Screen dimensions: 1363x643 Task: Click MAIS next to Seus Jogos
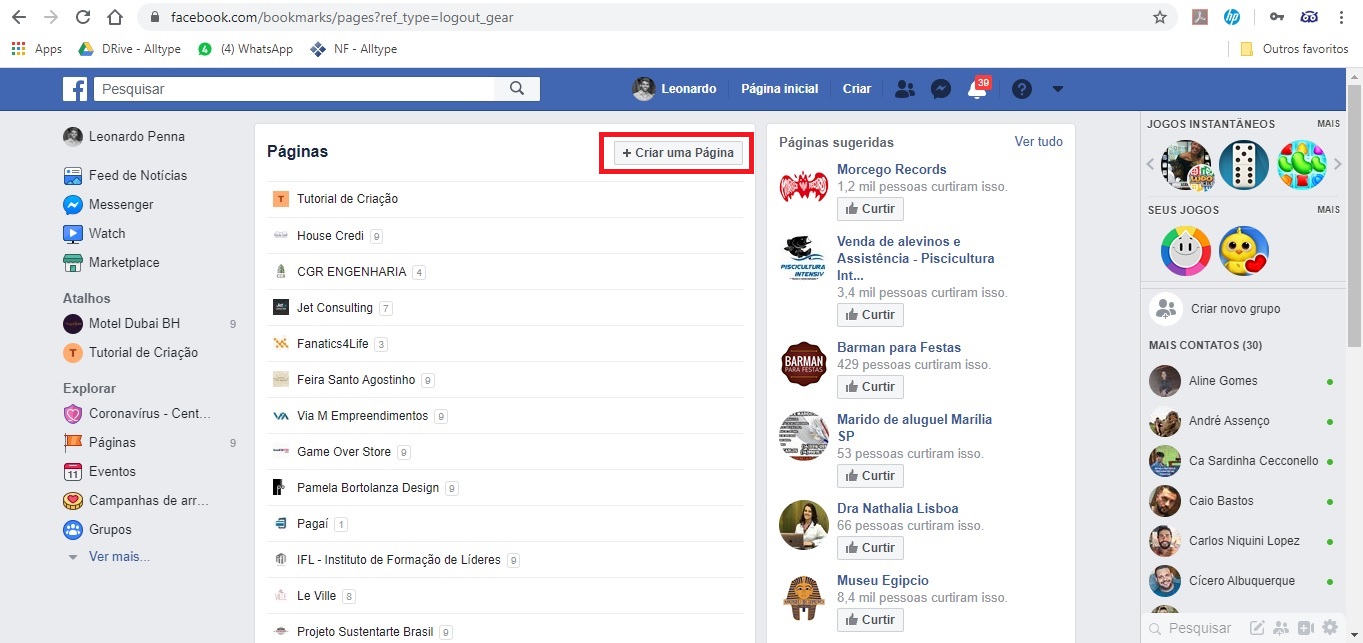(x=1329, y=210)
